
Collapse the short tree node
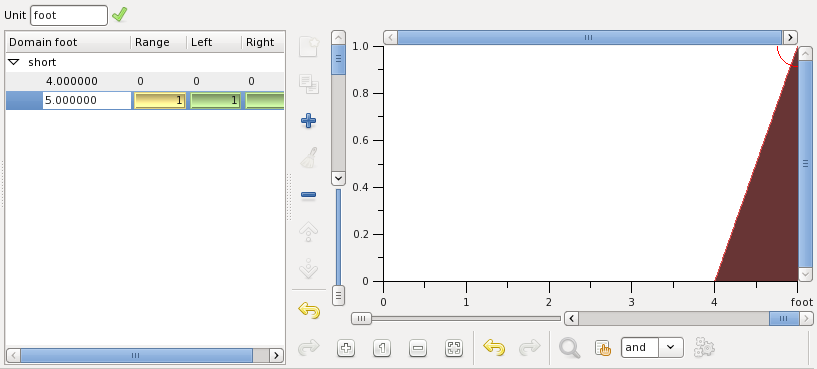(x=15, y=62)
